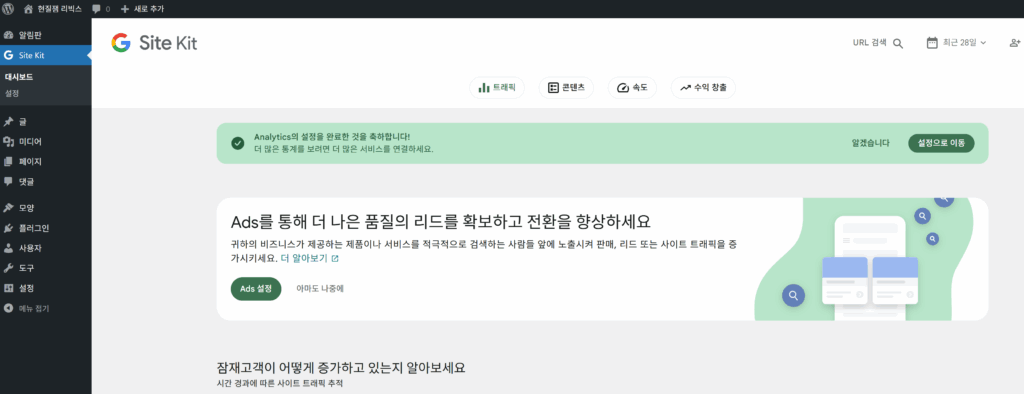This screenshot has width=1024, height=394.
Task: Click the green checkmark icon in Analytics banner
Action: 238,143
